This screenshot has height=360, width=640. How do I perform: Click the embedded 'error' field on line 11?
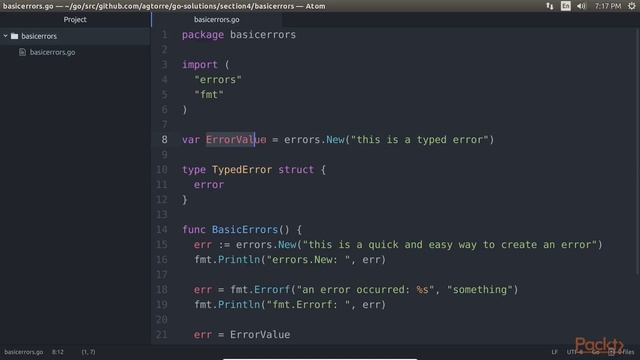[x=209, y=185]
